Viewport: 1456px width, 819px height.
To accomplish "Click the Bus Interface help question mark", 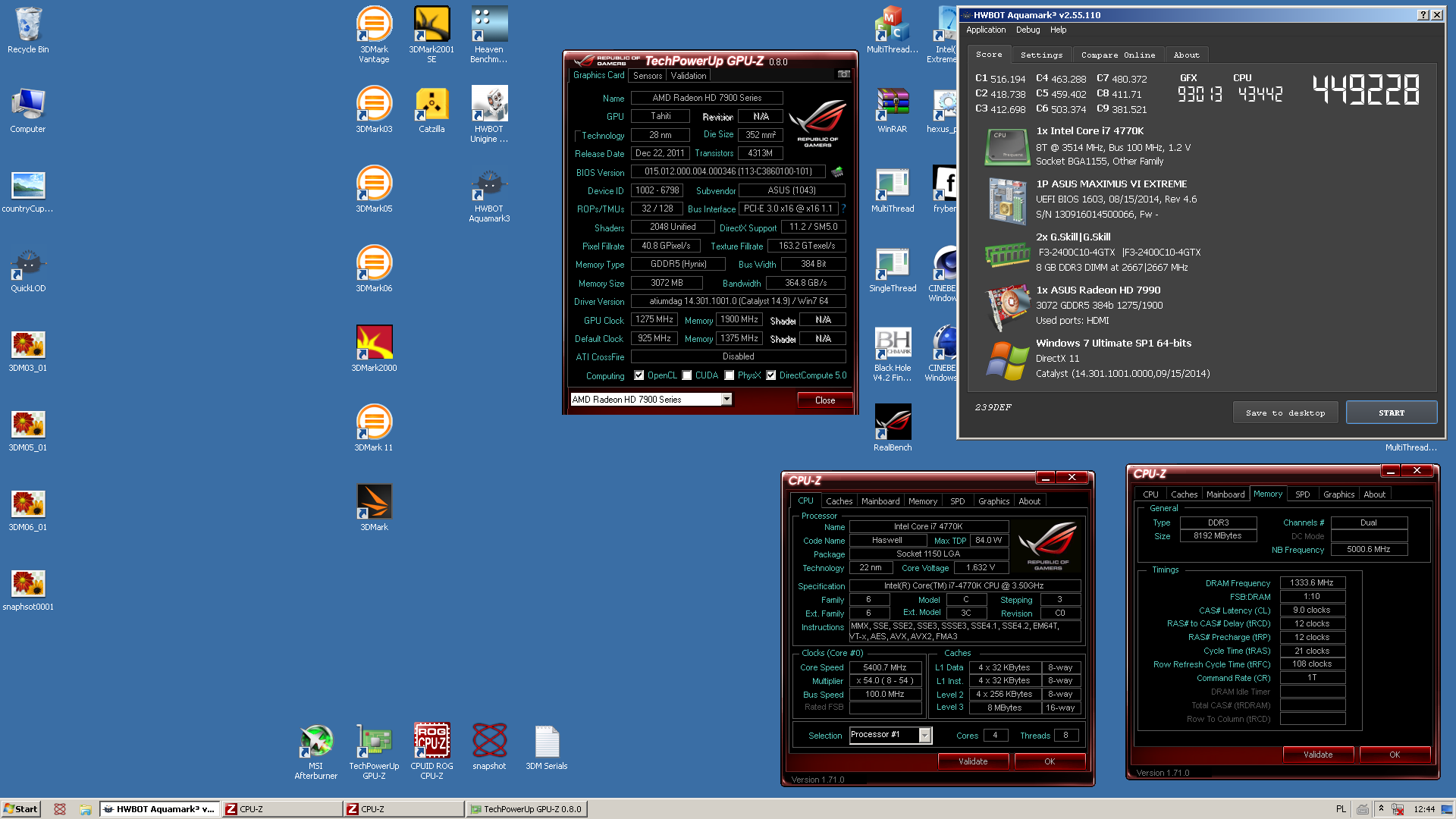I will [843, 209].
